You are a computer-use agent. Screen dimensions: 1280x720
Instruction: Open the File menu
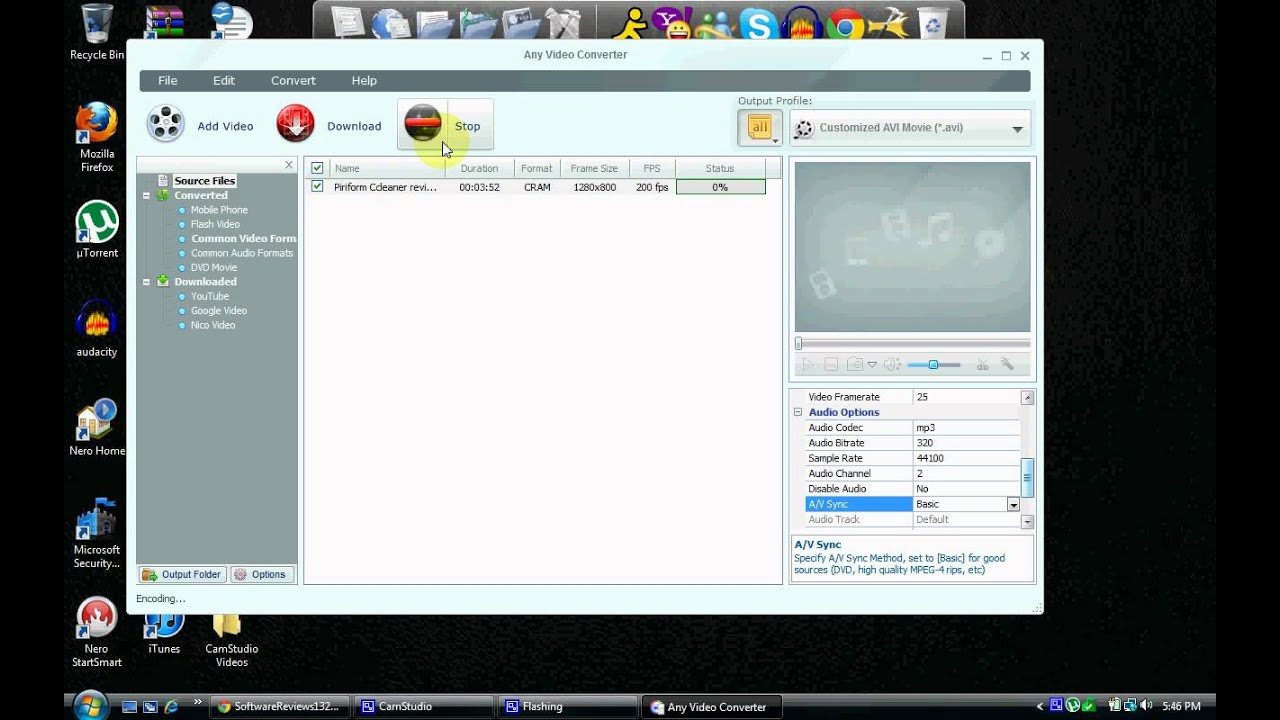[x=168, y=81]
